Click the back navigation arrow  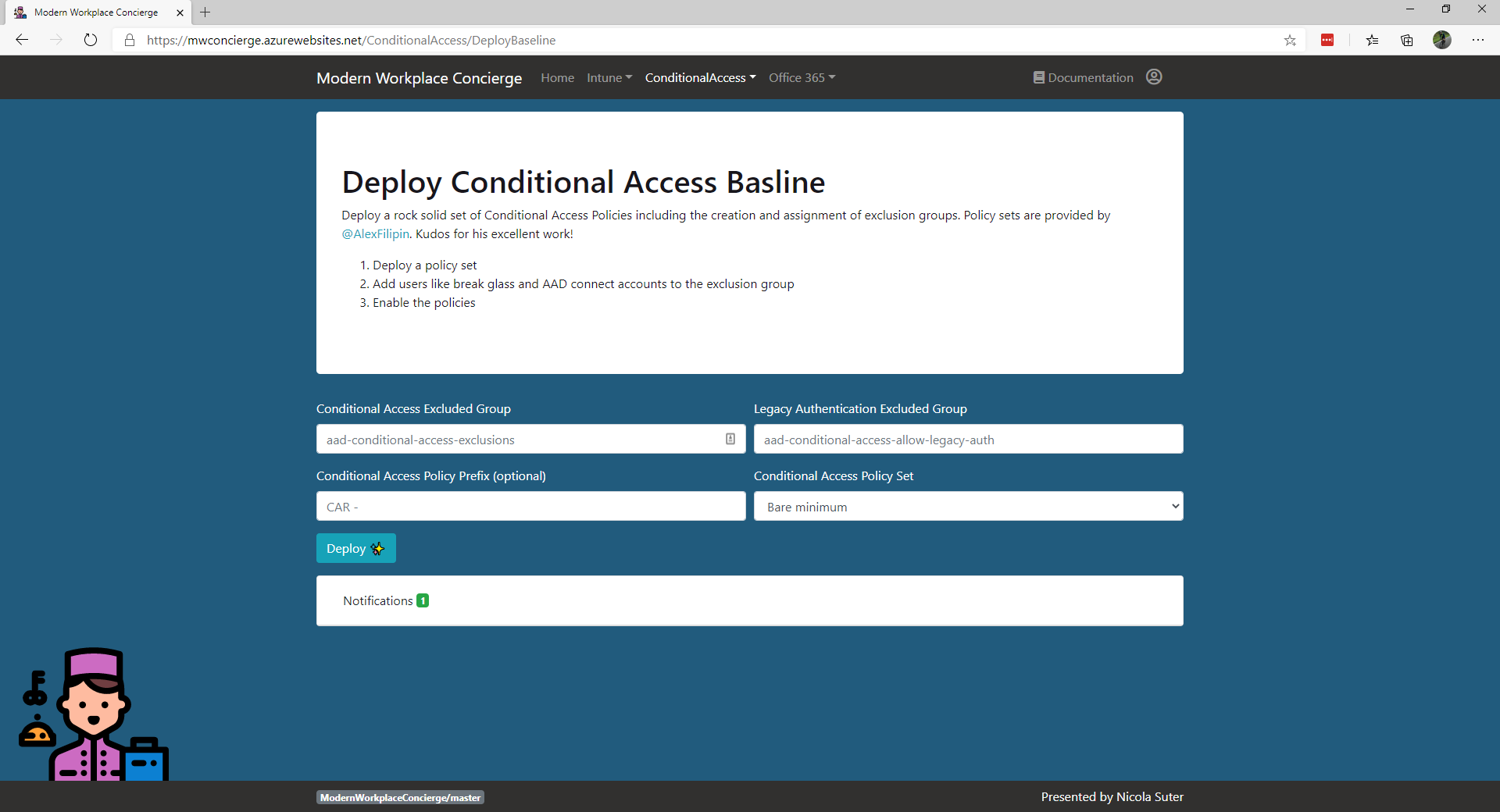pos(22,40)
